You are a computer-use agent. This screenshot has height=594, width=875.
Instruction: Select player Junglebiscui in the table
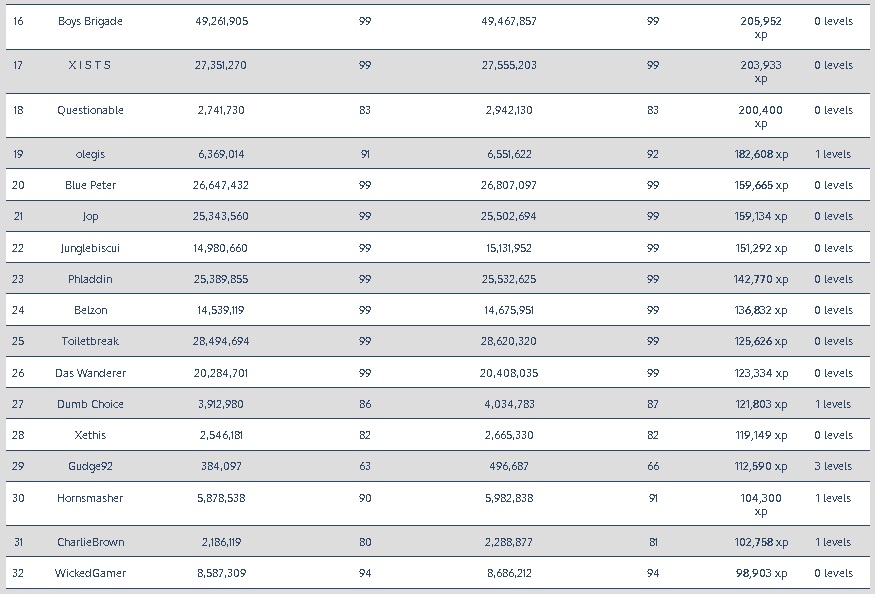(x=90, y=248)
